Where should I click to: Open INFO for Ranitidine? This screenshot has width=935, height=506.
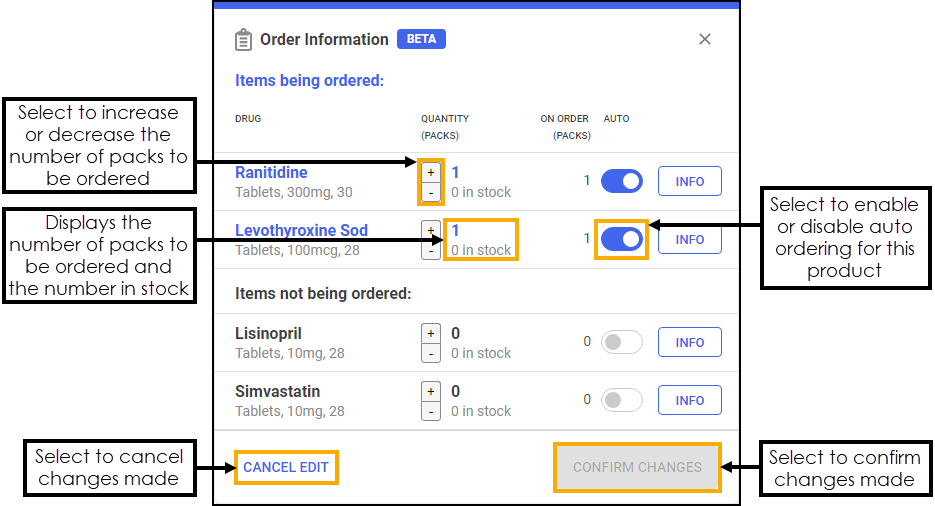(x=689, y=182)
